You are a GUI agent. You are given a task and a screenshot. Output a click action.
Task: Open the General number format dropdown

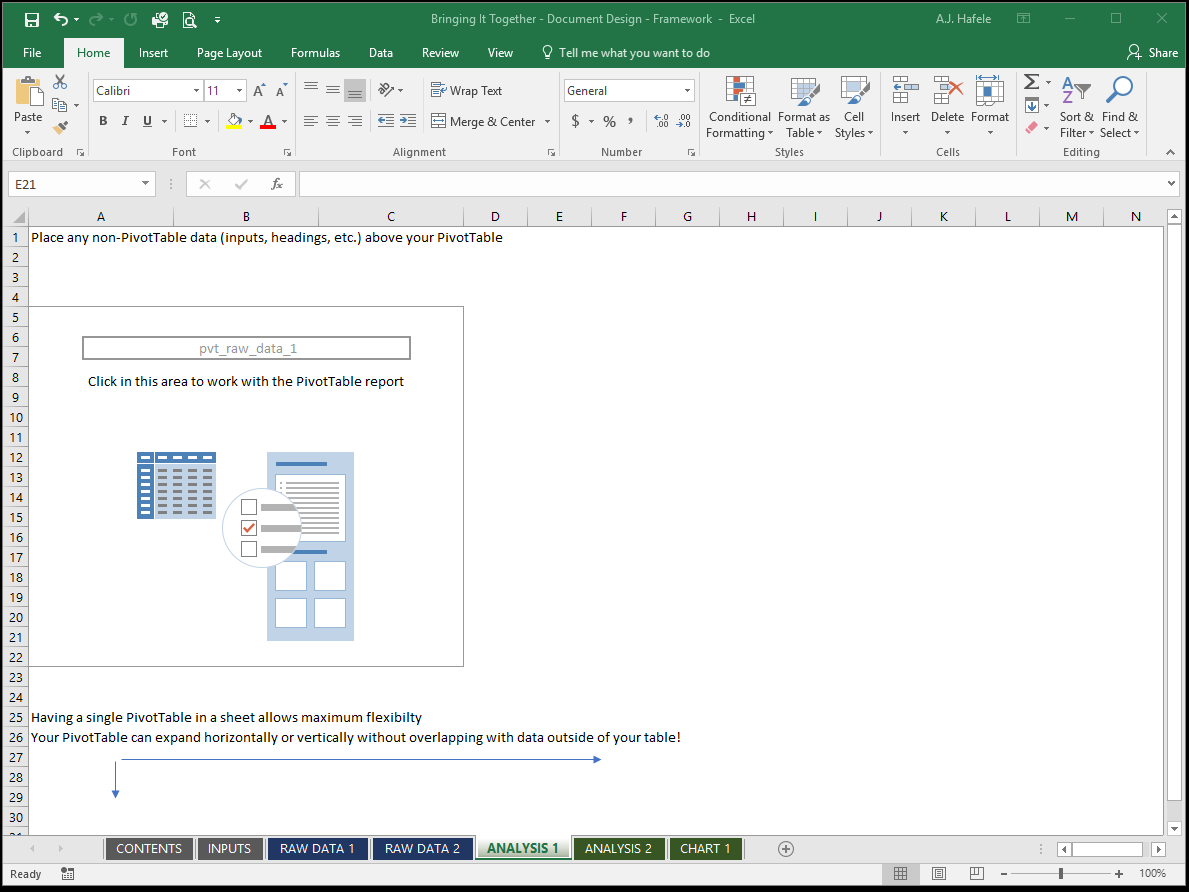[x=688, y=90]
